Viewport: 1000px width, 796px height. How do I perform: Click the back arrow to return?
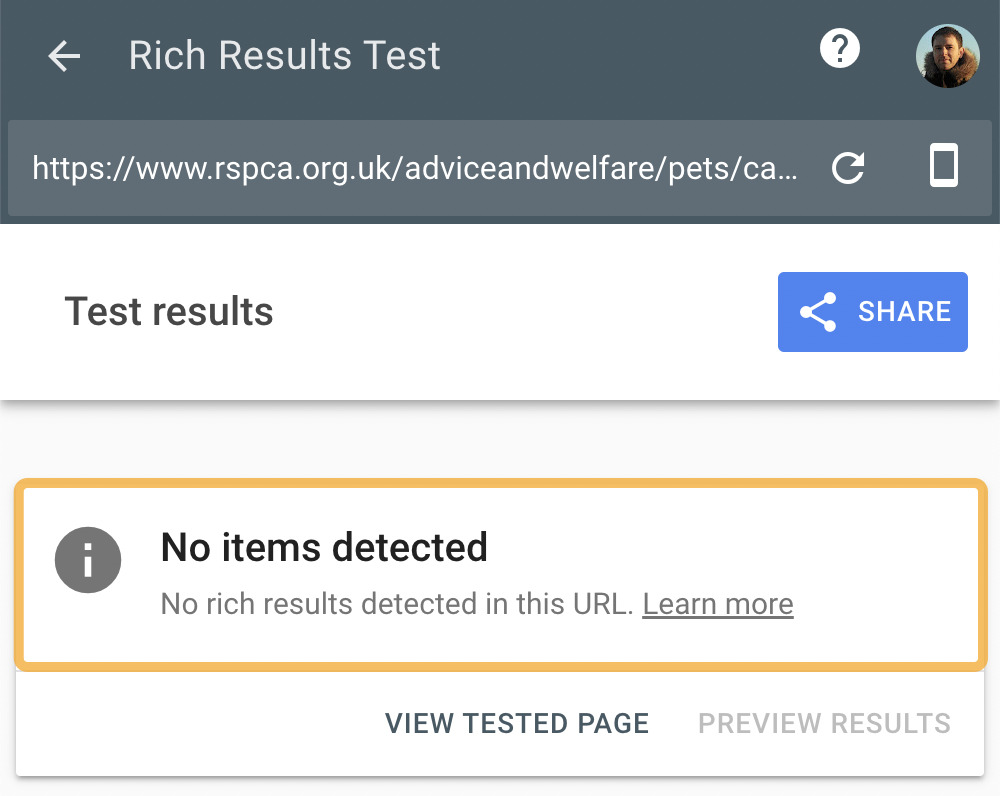point(62,57)
